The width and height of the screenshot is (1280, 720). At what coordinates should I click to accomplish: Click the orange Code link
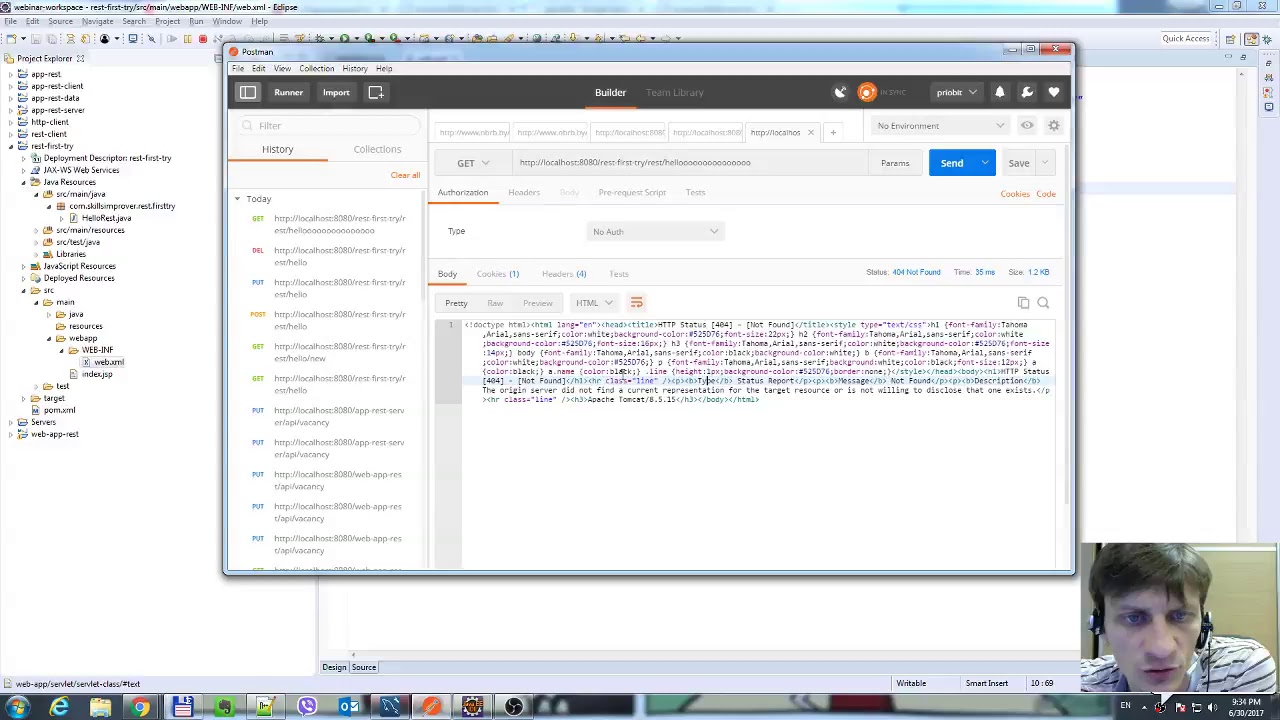[1046, 194]
